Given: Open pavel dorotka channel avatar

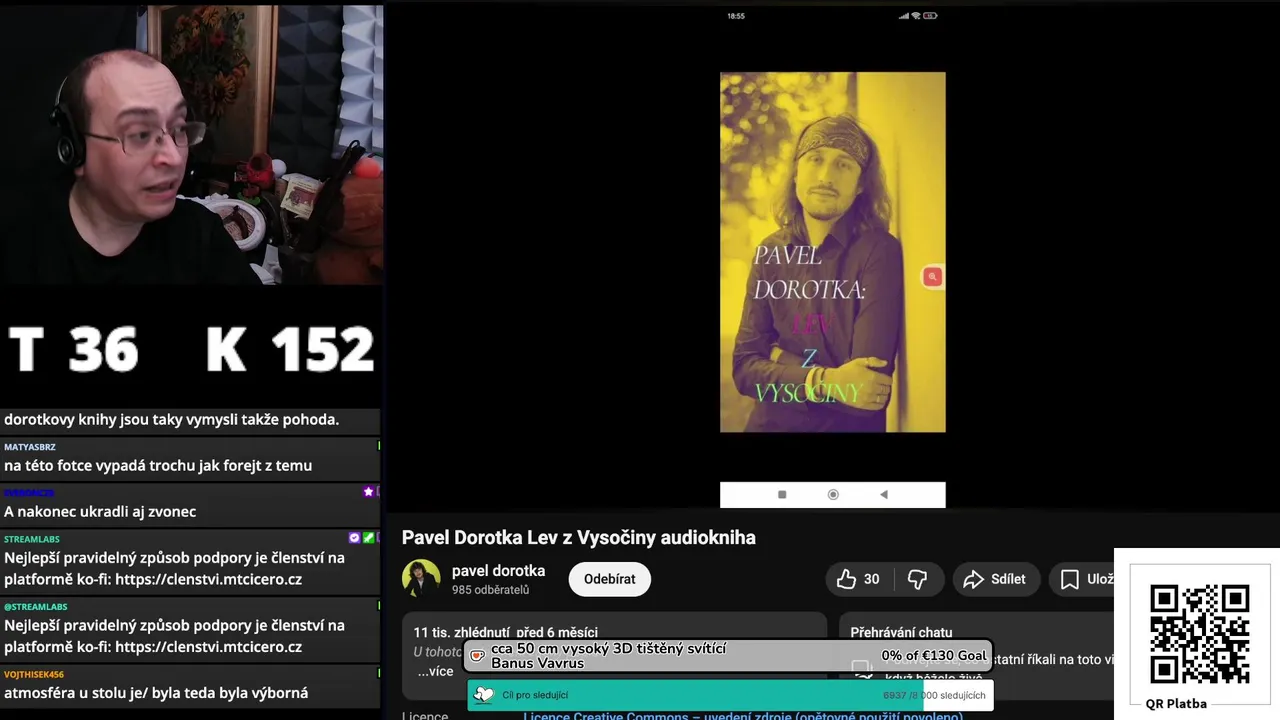Looking at the screenshot, I should (421, 579).
